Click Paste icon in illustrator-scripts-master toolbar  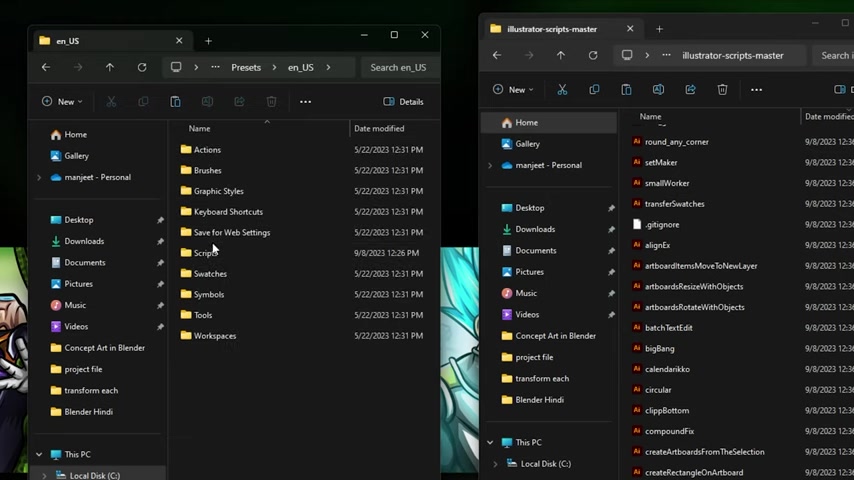click(626, 90)
